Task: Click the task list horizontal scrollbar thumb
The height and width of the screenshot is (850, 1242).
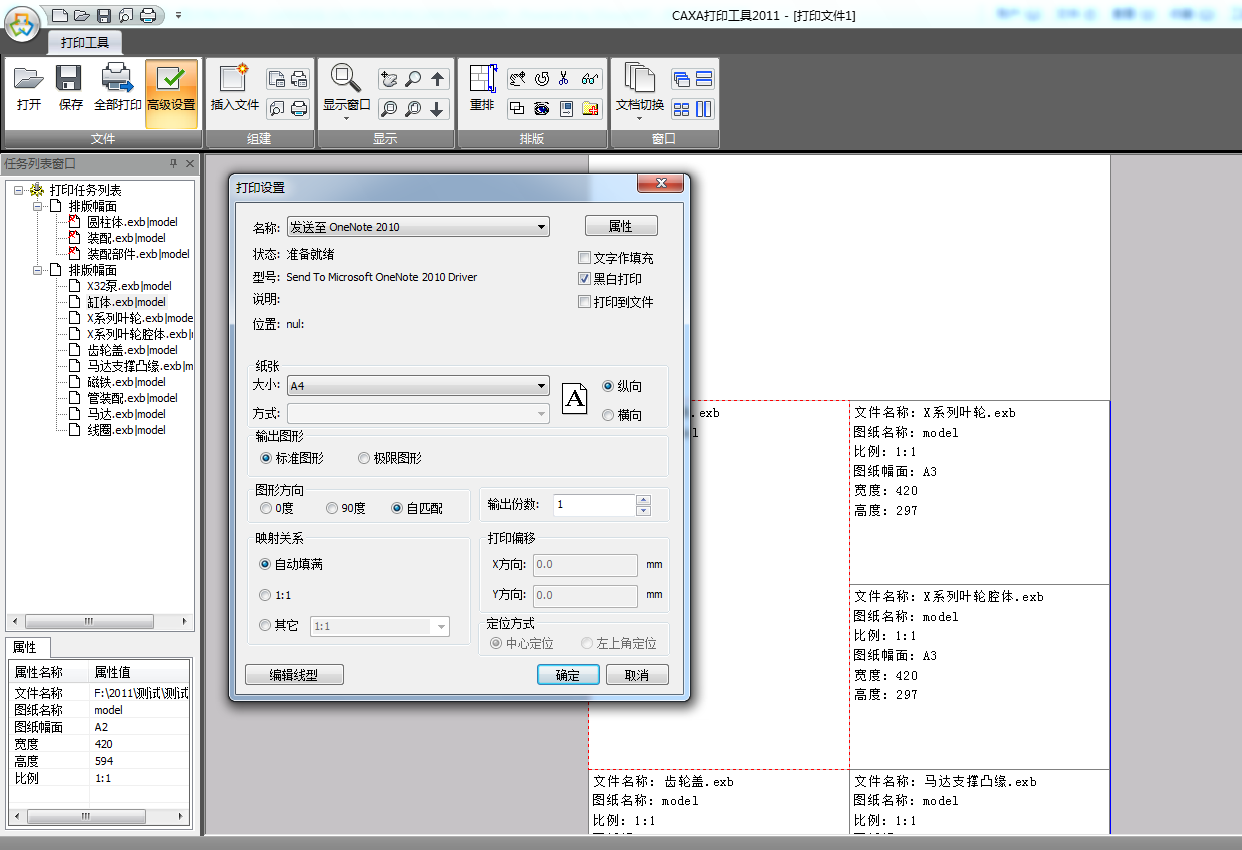Action: pyautogui.click(x=89, y=621)
